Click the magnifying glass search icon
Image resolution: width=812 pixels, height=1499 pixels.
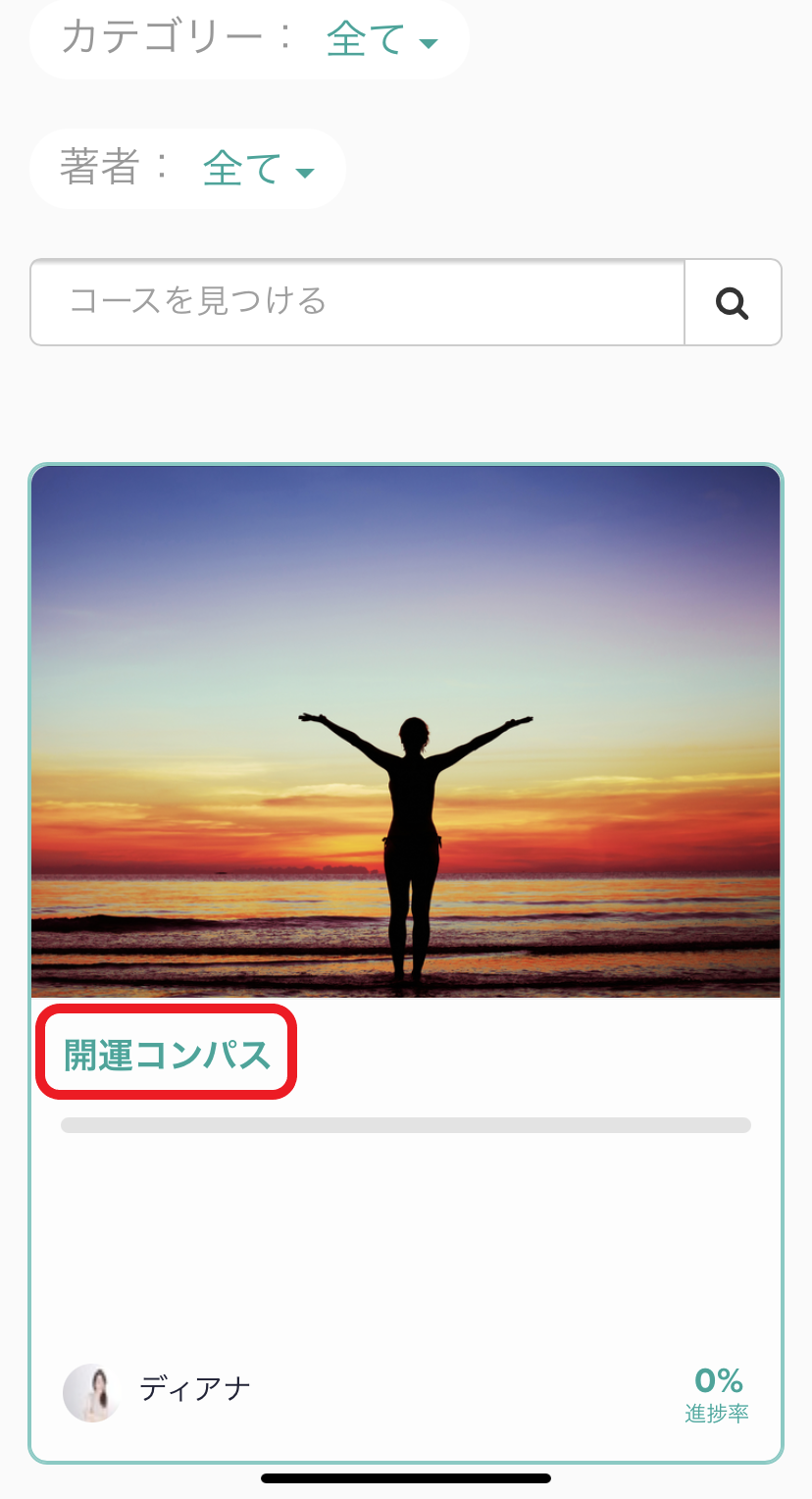732,303
